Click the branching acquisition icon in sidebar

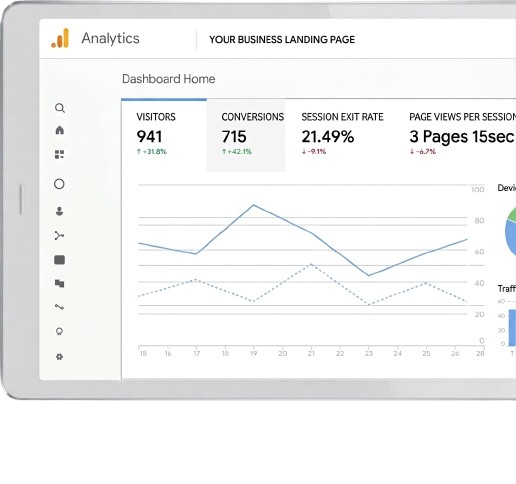click(59, 236)
